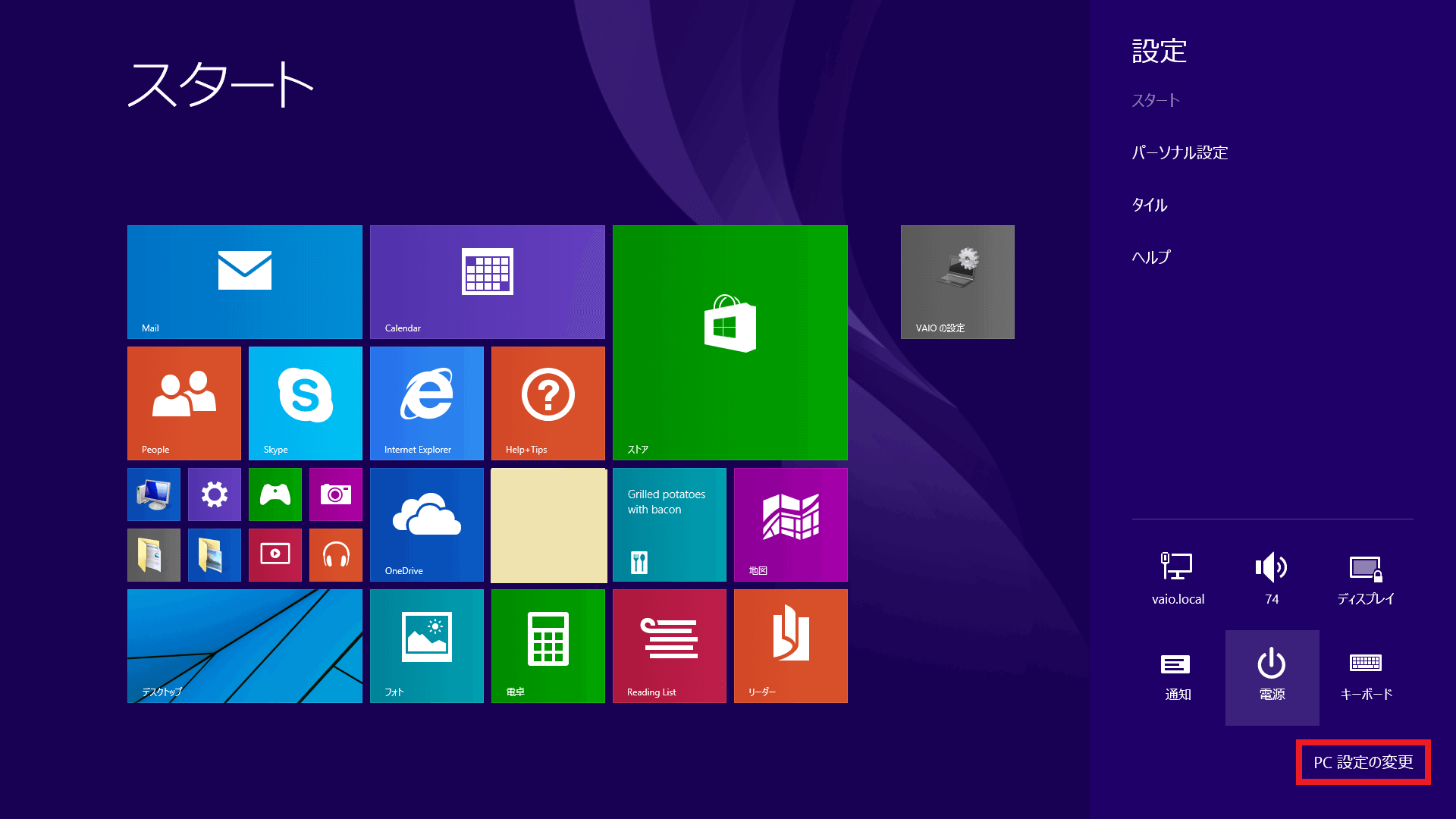
Task: Open the Reader (リーダー) tile
Action: coord(791,646)
